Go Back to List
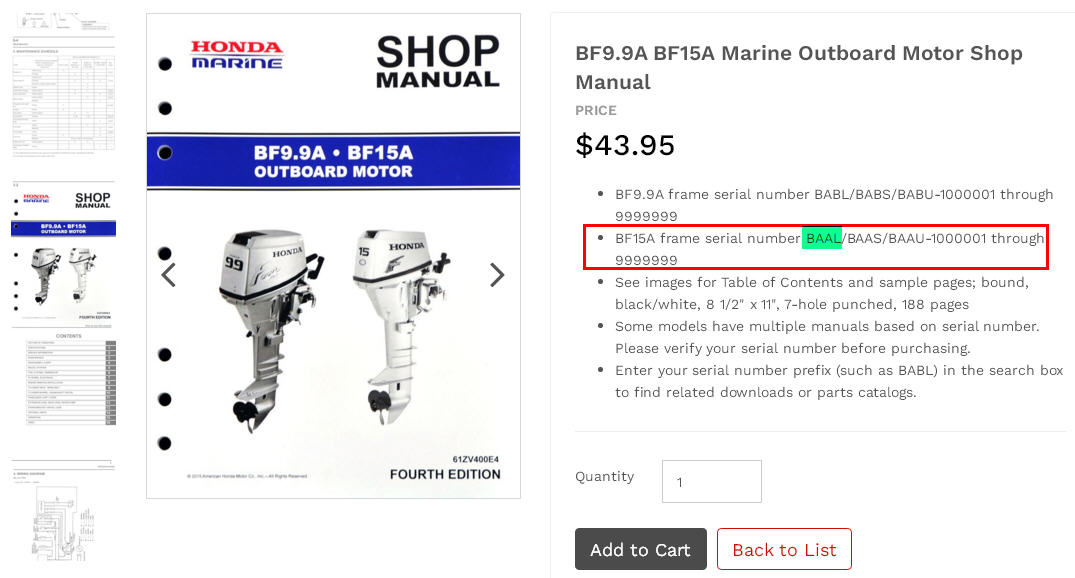Viewport: 1075px width, 578px height. [x=784, y=550]
